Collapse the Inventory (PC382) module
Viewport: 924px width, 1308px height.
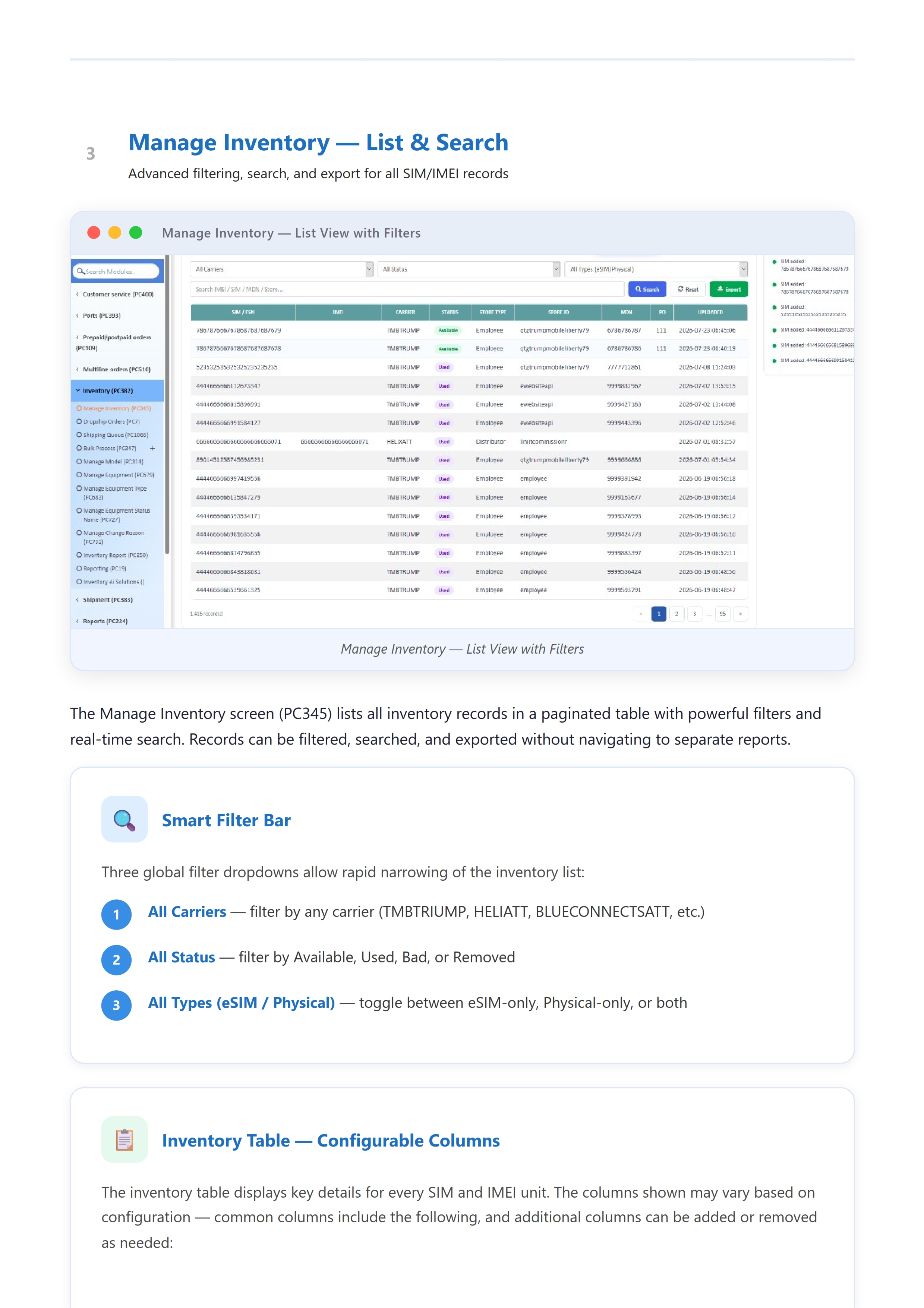(x=117, y=391)
